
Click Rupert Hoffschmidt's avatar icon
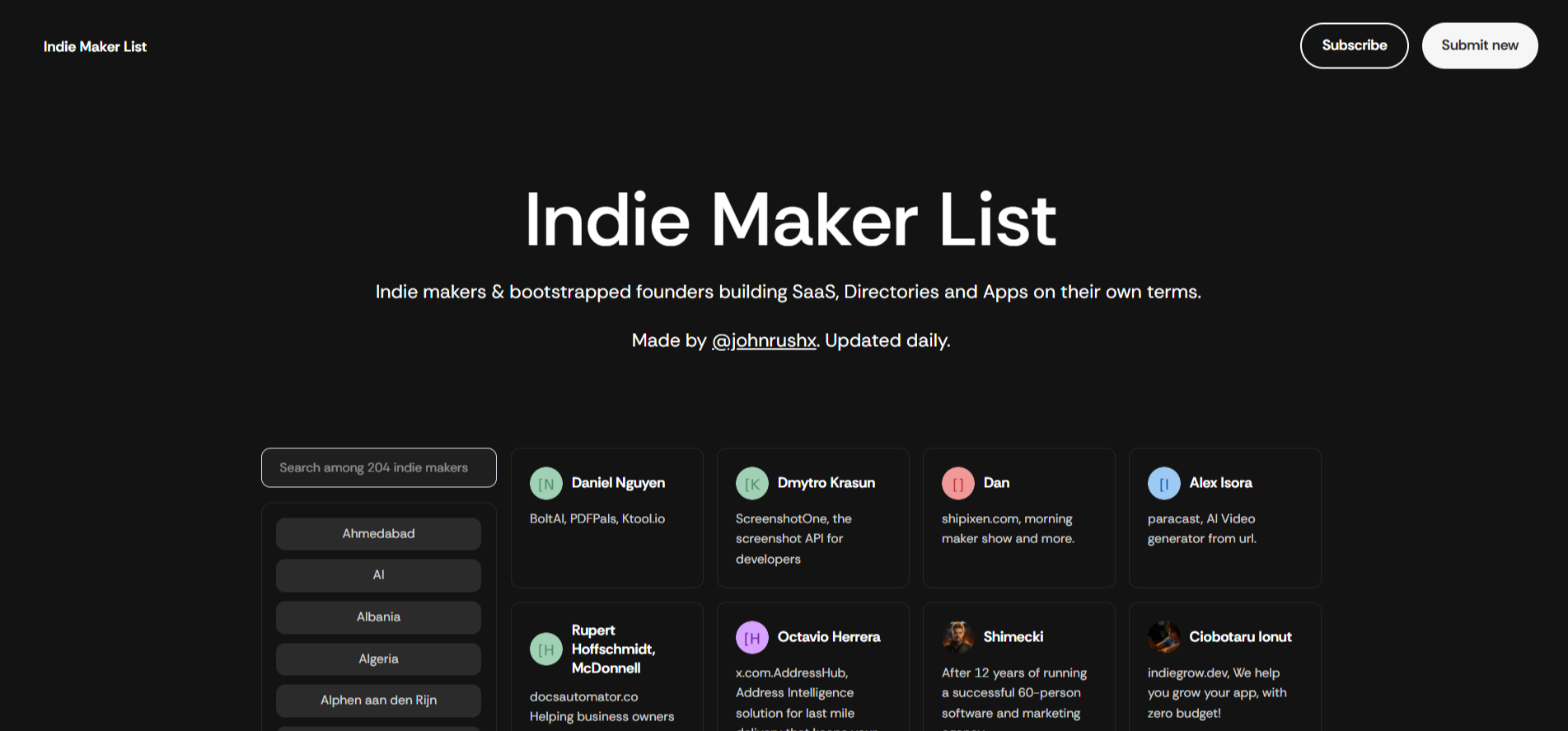(545, 649)
